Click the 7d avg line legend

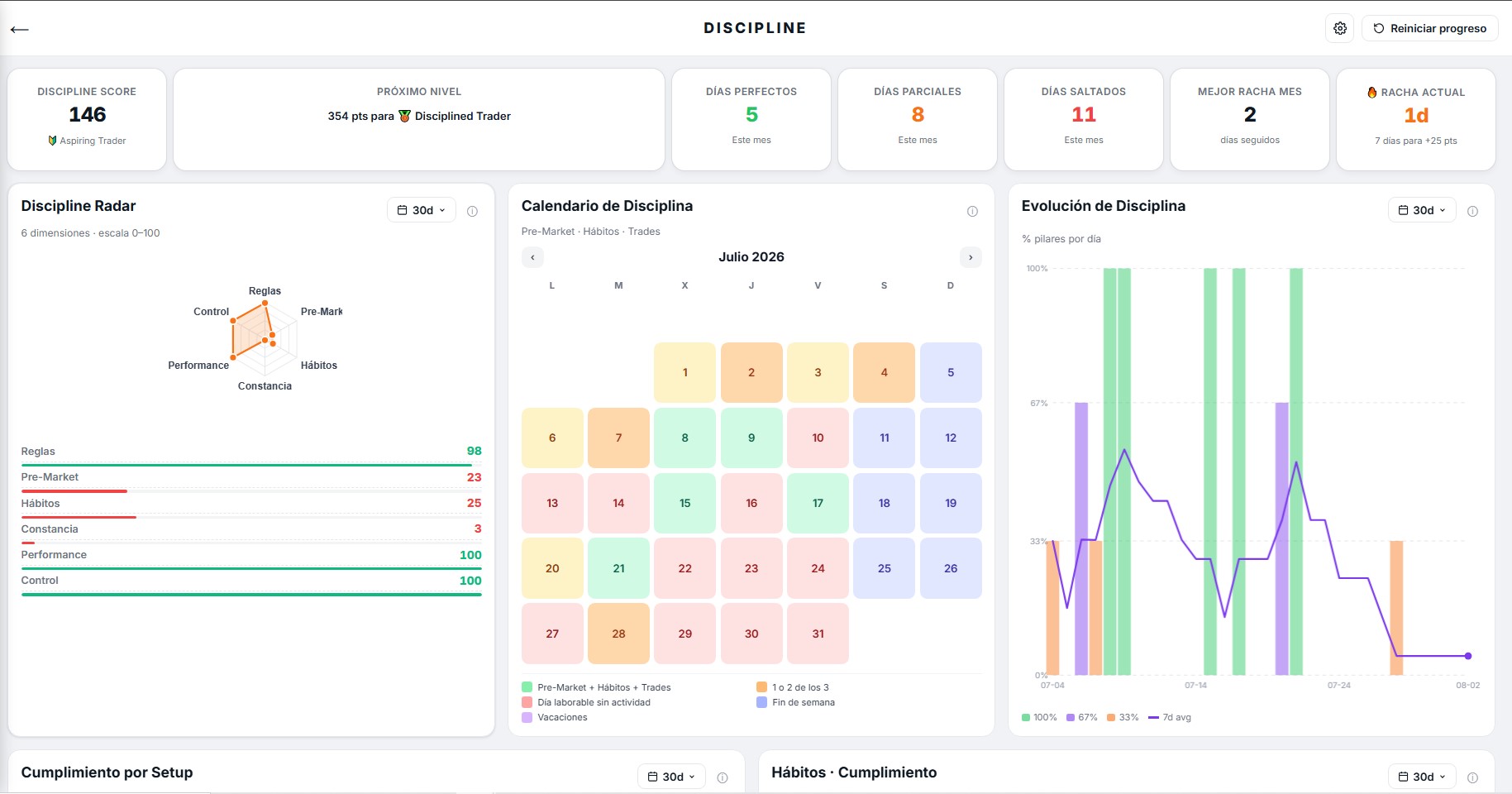1170,717
